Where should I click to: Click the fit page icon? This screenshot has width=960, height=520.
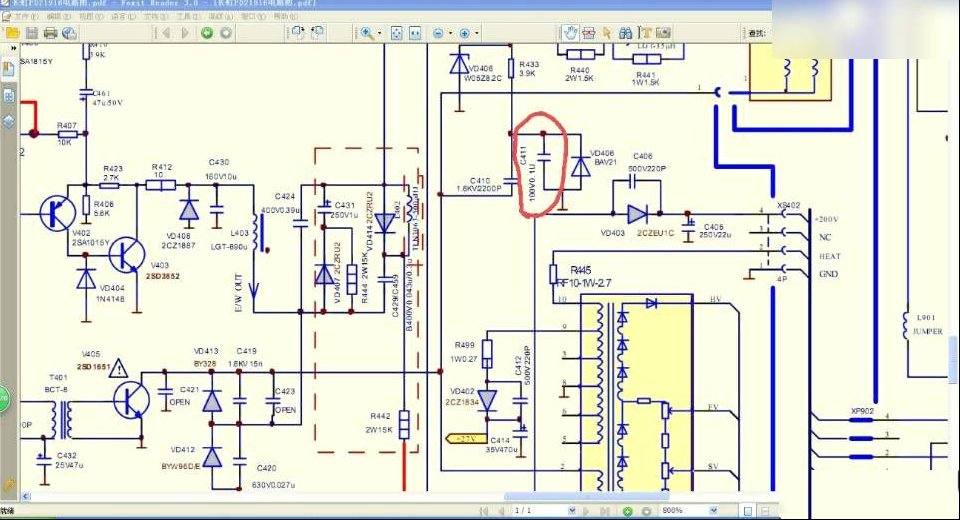pos(397,33)
